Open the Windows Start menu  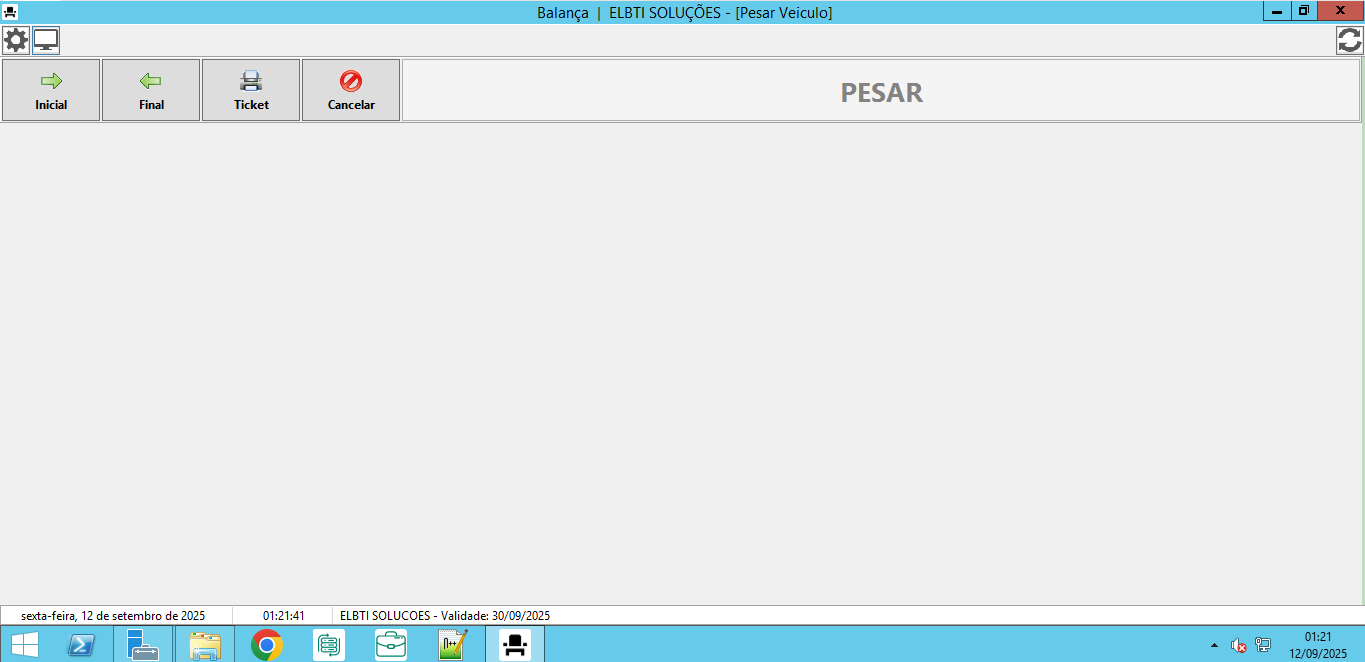click(x=24, y=645)
